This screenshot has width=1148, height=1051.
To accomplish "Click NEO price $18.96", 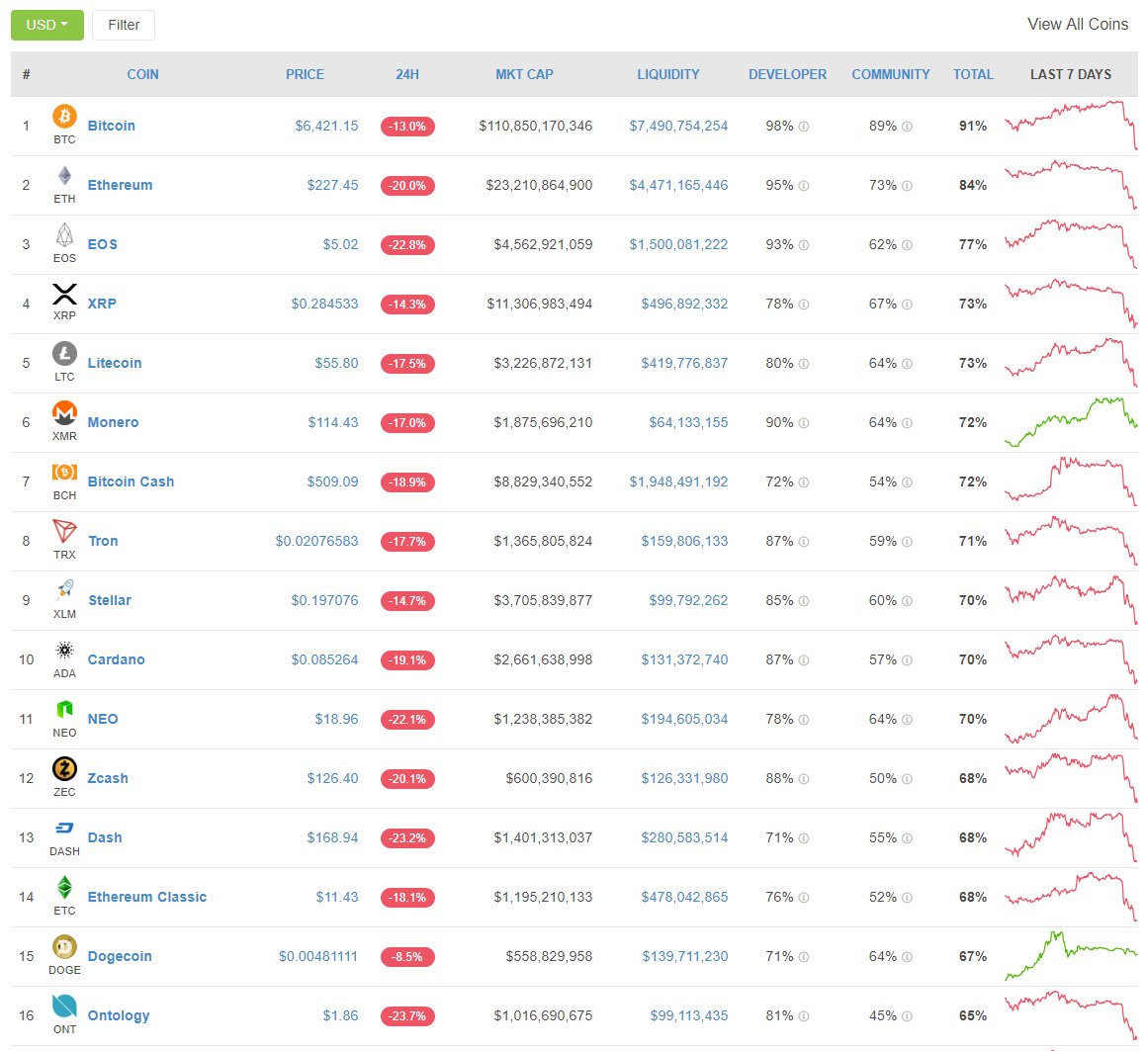I will [x=337, y=720].
